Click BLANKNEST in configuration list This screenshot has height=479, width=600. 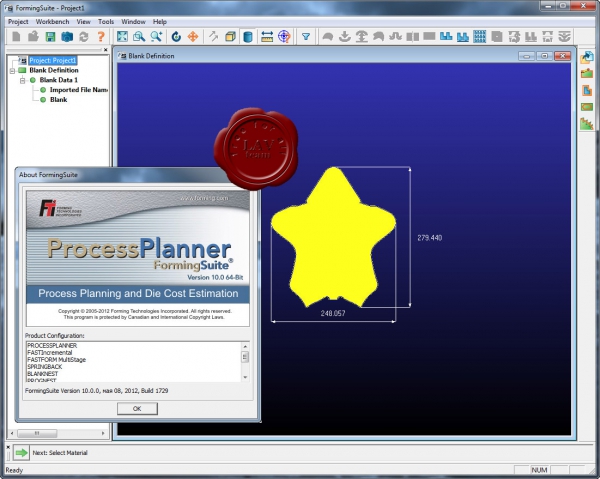click(x=42, y=374)
